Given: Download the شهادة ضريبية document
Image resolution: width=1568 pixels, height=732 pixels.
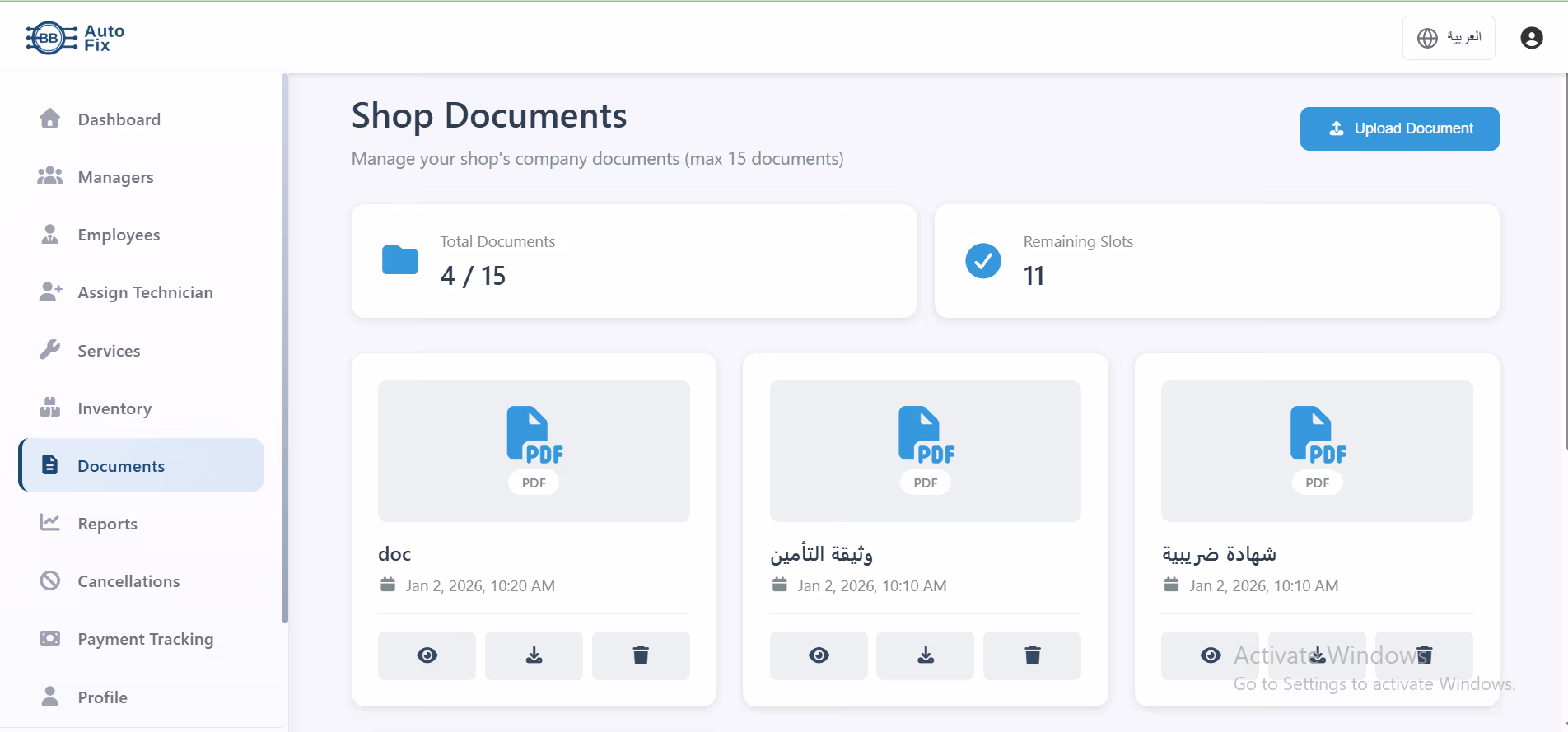Looking at the screenshot, I should [1318, 655].
